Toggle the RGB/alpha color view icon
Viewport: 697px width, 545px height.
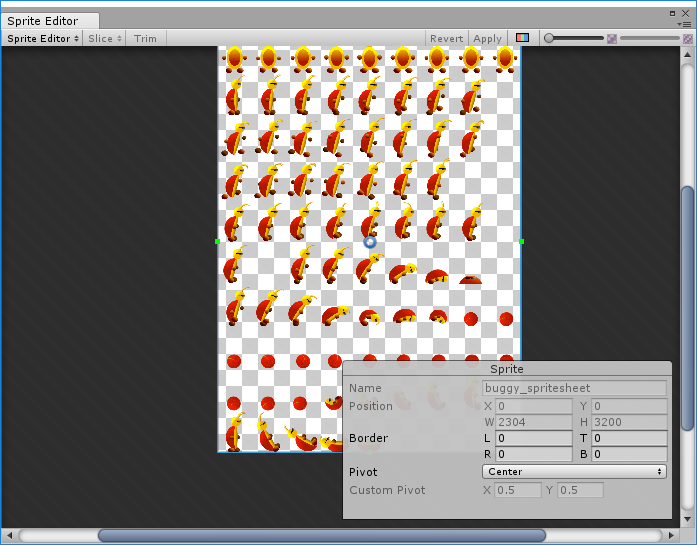(522, 38)
